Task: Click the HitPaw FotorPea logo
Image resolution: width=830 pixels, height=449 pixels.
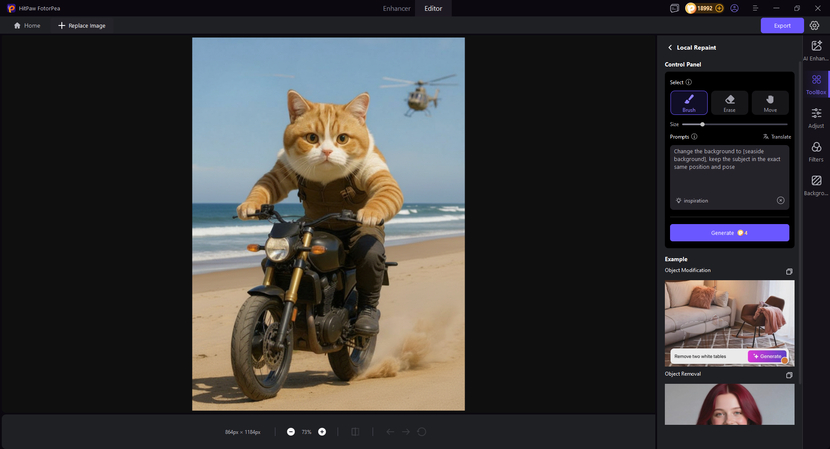Action: (x=11, y=8)
